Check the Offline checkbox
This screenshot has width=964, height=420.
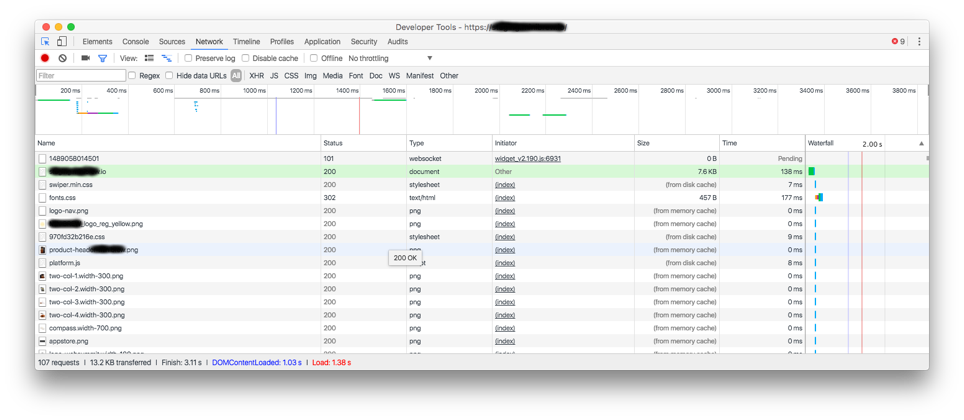click(x=314, y=58)
